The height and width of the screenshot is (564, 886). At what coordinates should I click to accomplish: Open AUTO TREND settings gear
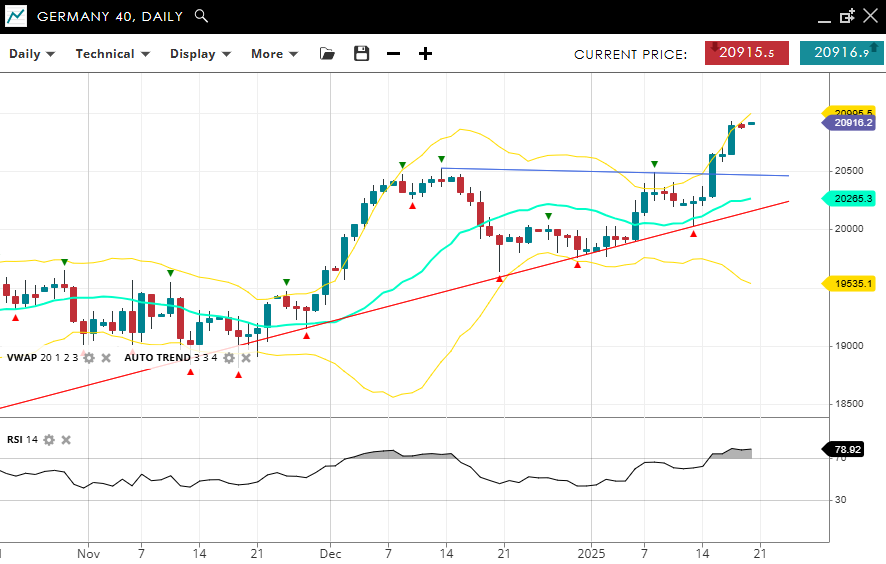point(229,358)
